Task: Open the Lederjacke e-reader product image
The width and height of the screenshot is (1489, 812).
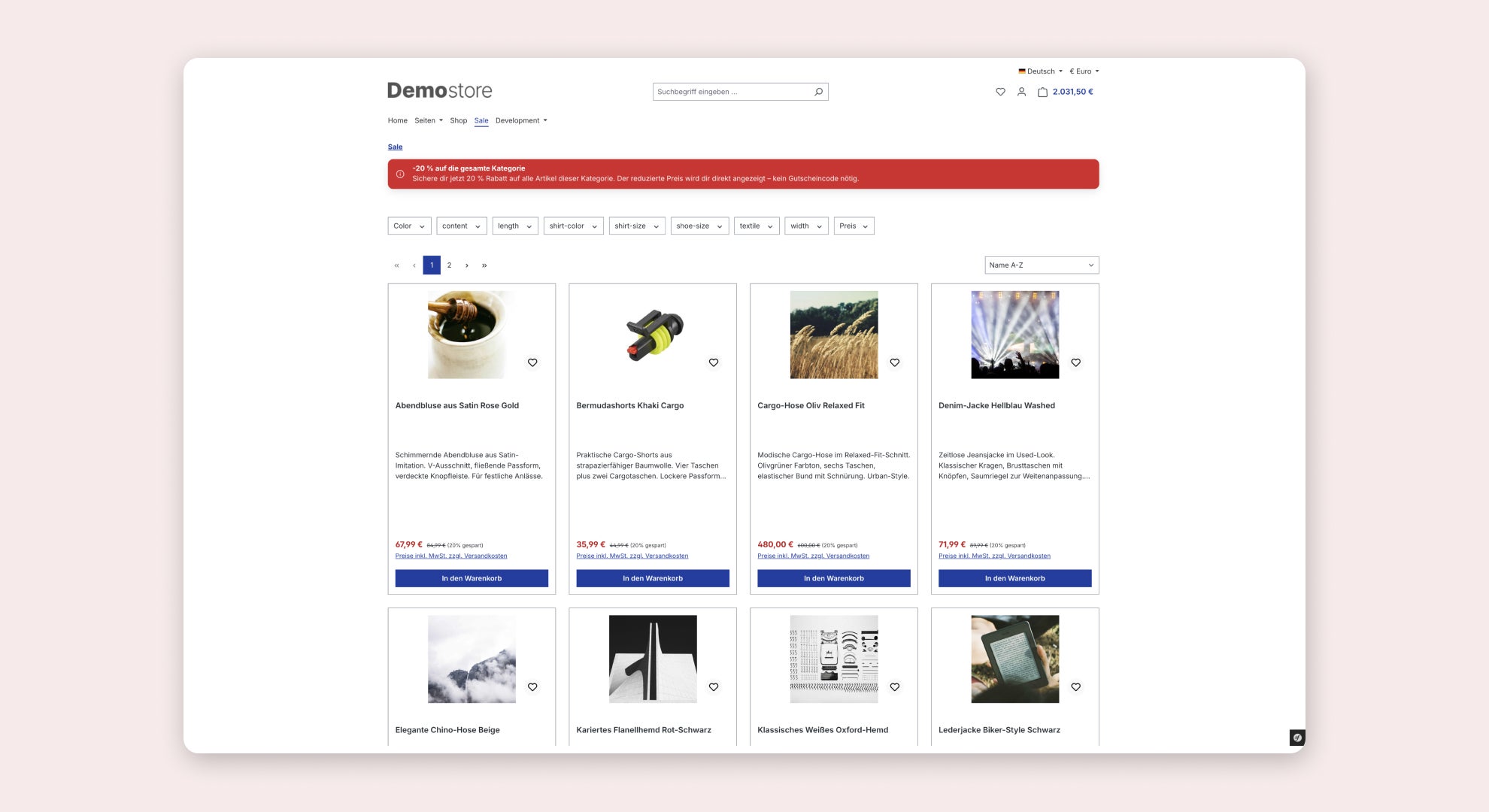Action: [1015, 659]
